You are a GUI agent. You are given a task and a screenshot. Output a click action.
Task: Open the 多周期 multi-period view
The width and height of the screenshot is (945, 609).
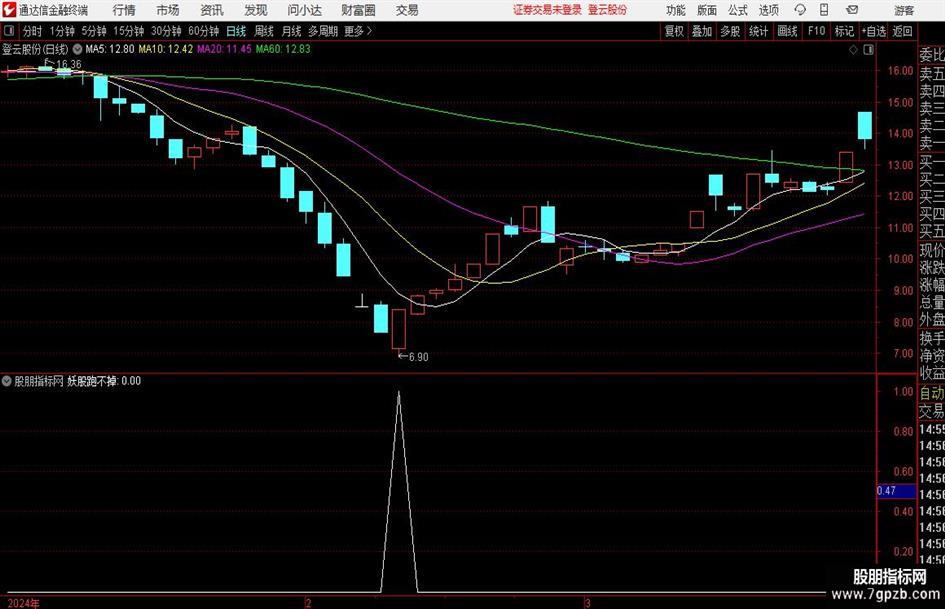[323, 31]
